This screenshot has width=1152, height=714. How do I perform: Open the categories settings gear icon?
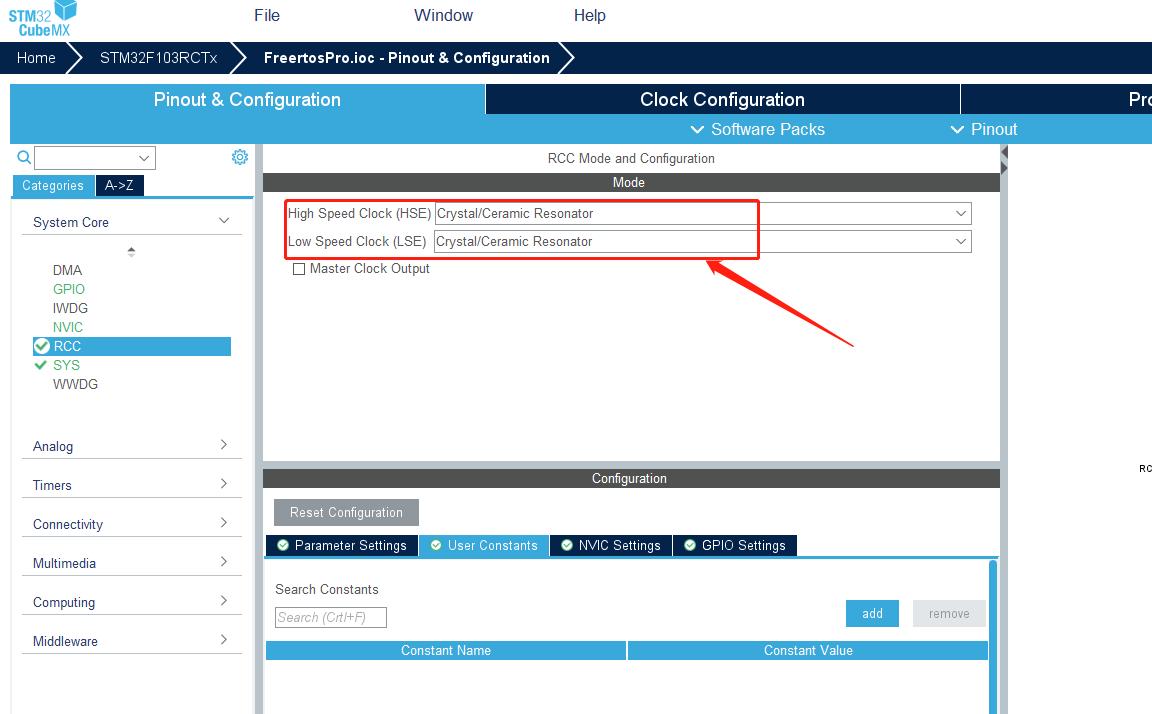click(x=240, y=157)
